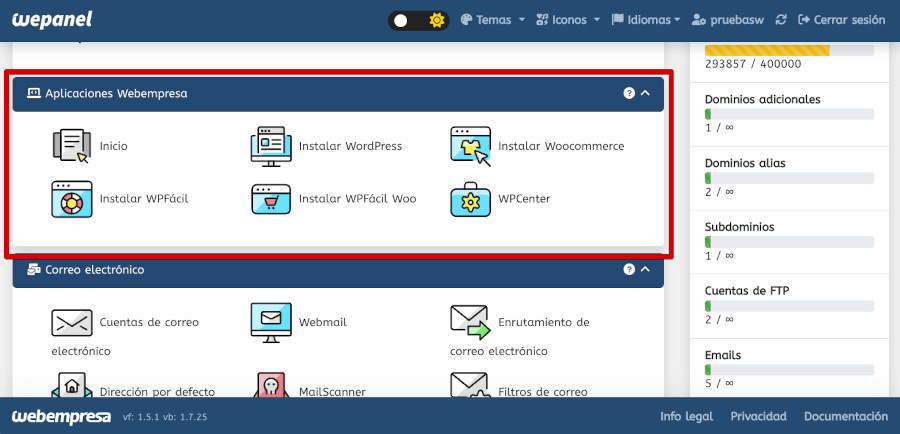Open the Instalar WPFácil Woo cart icon

click(271, 199)
